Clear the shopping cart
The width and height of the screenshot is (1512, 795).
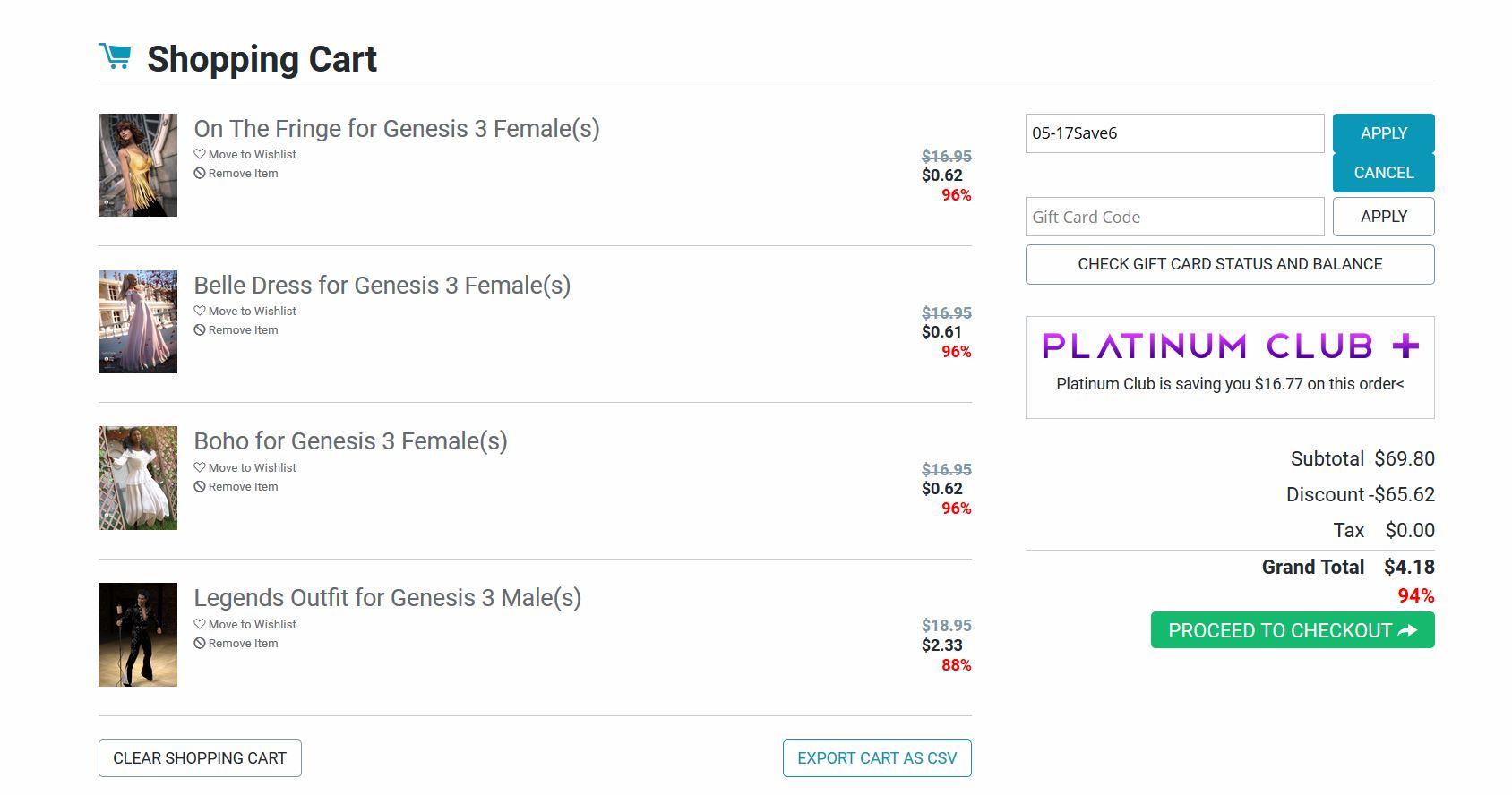200,758
